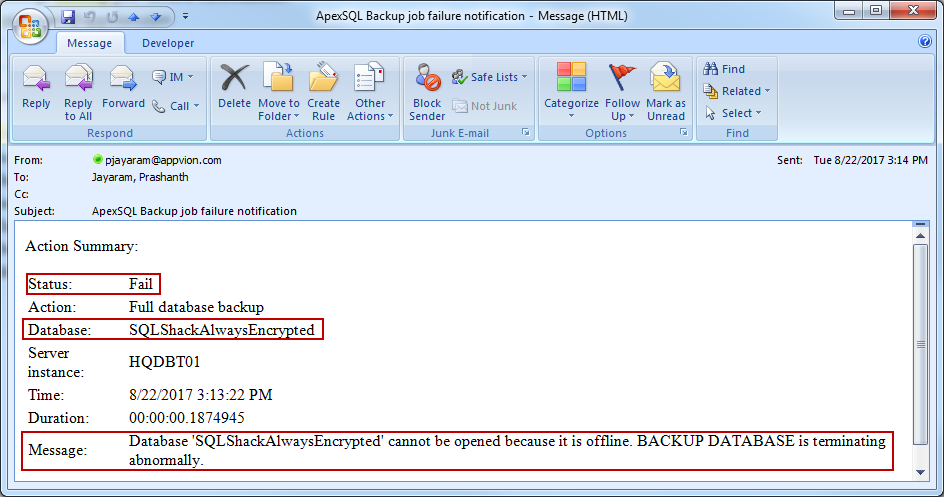Viewport: 944px width, 497px height.
Task: Click server instance 'HQDBT01'
Action: (164, 362)
